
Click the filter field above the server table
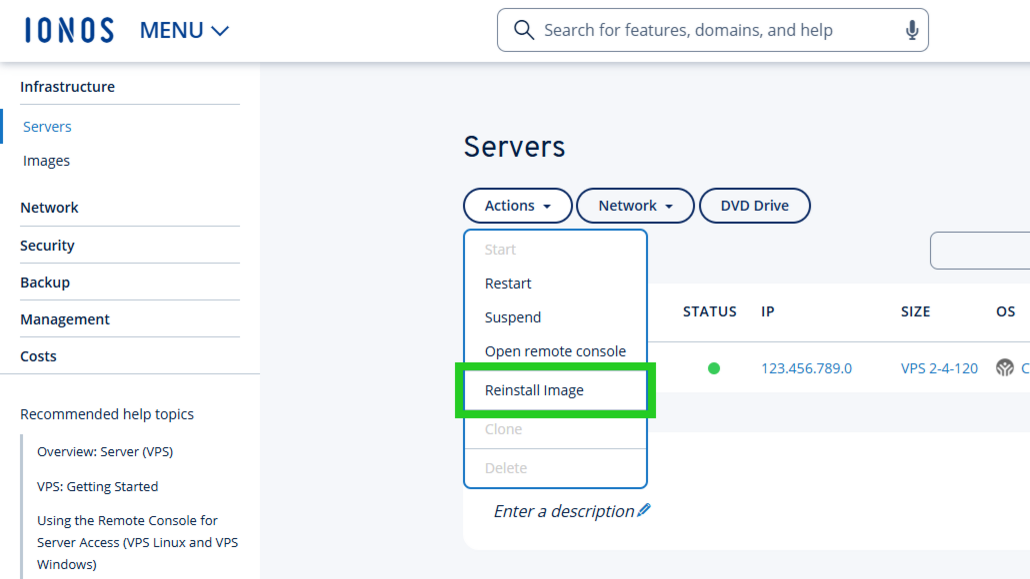pyautogui.click(x=980, y=250)
